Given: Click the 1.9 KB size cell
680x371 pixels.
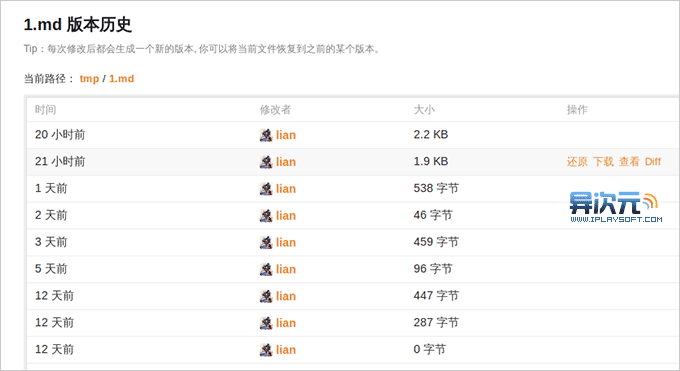Looking at the screenshot, I should (x=431, y=161).
